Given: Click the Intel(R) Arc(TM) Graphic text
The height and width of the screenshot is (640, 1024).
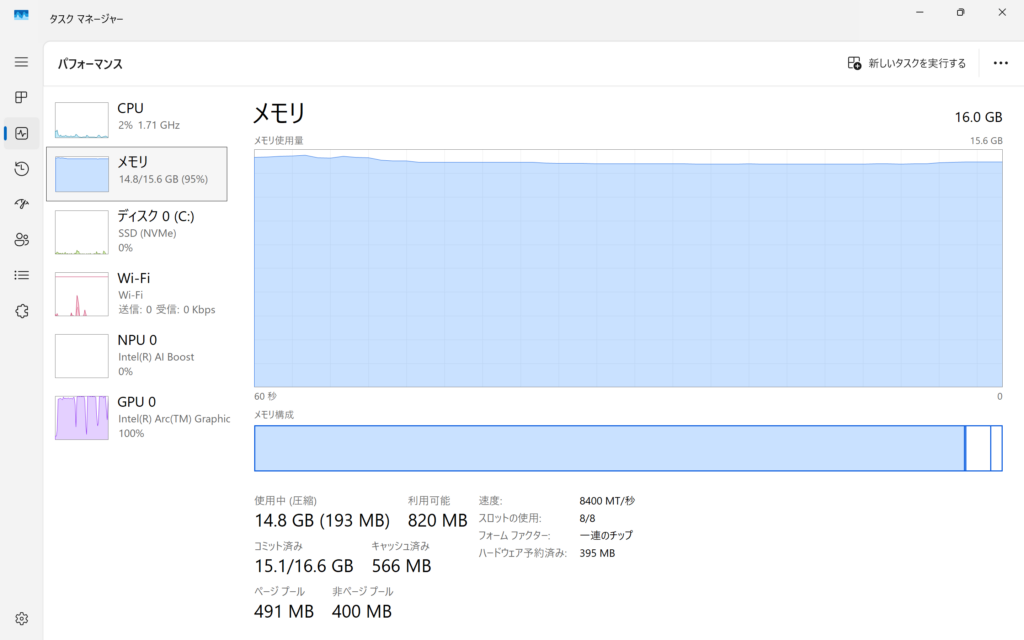Looking at the screenshot, I should point(174,419).
